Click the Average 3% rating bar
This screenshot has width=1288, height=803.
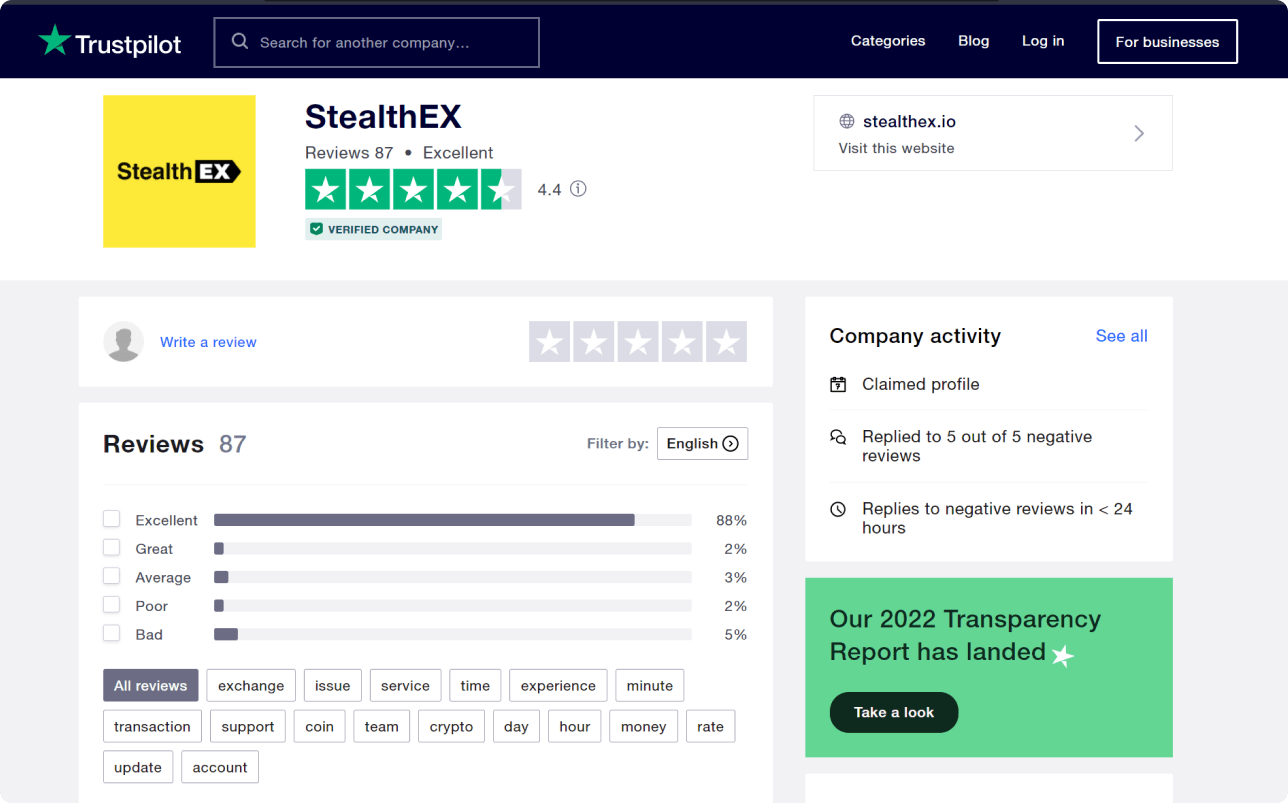[x=453, y=577]
